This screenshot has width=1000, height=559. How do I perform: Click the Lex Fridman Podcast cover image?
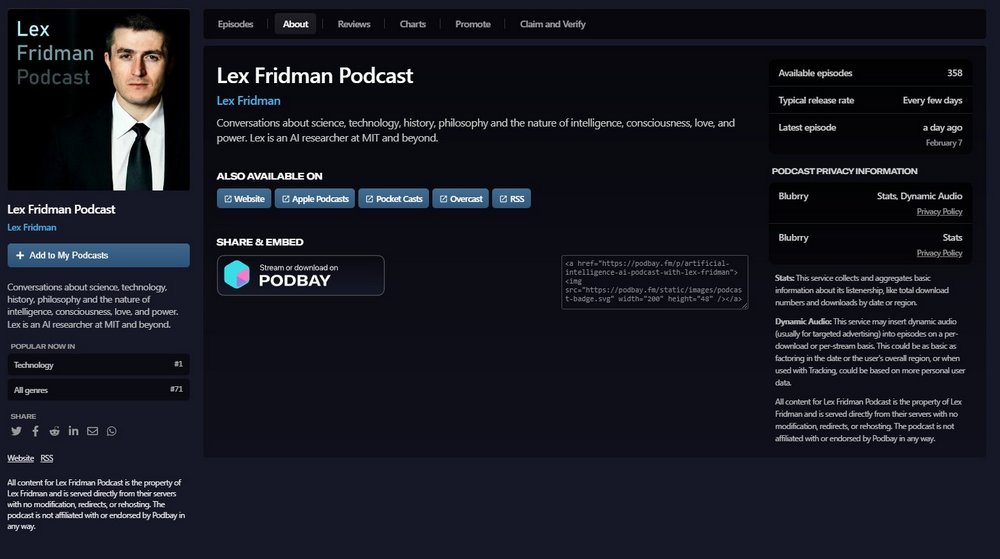[98, 99]
